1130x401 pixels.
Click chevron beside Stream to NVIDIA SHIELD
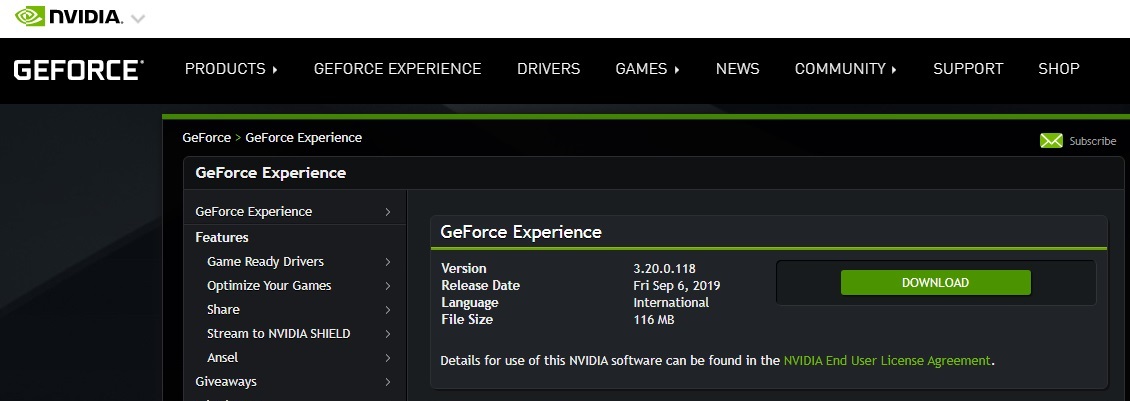(388, 334)
